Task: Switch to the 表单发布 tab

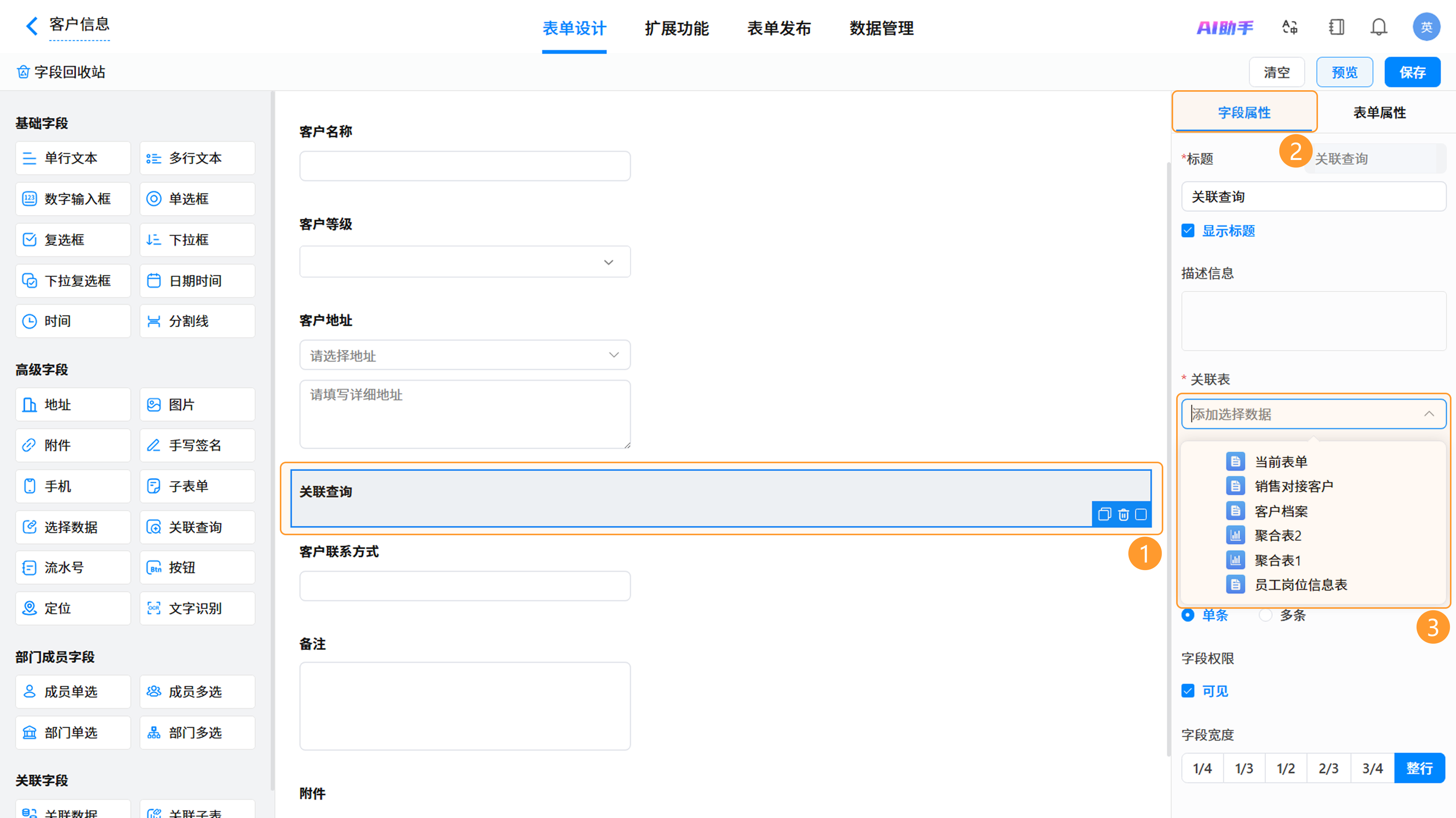Action: (779, 28)
